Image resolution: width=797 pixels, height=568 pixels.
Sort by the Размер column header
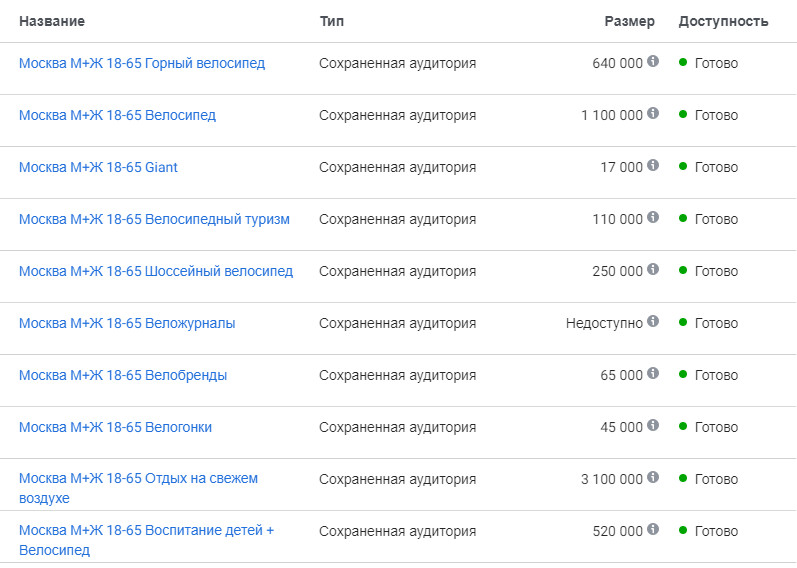click(x=630, y=21)
